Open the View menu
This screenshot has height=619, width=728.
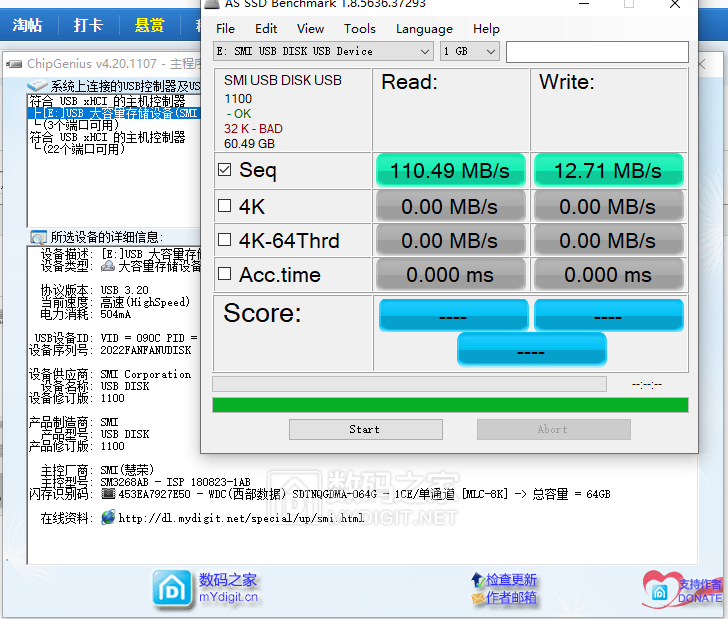tap(310, 29)
